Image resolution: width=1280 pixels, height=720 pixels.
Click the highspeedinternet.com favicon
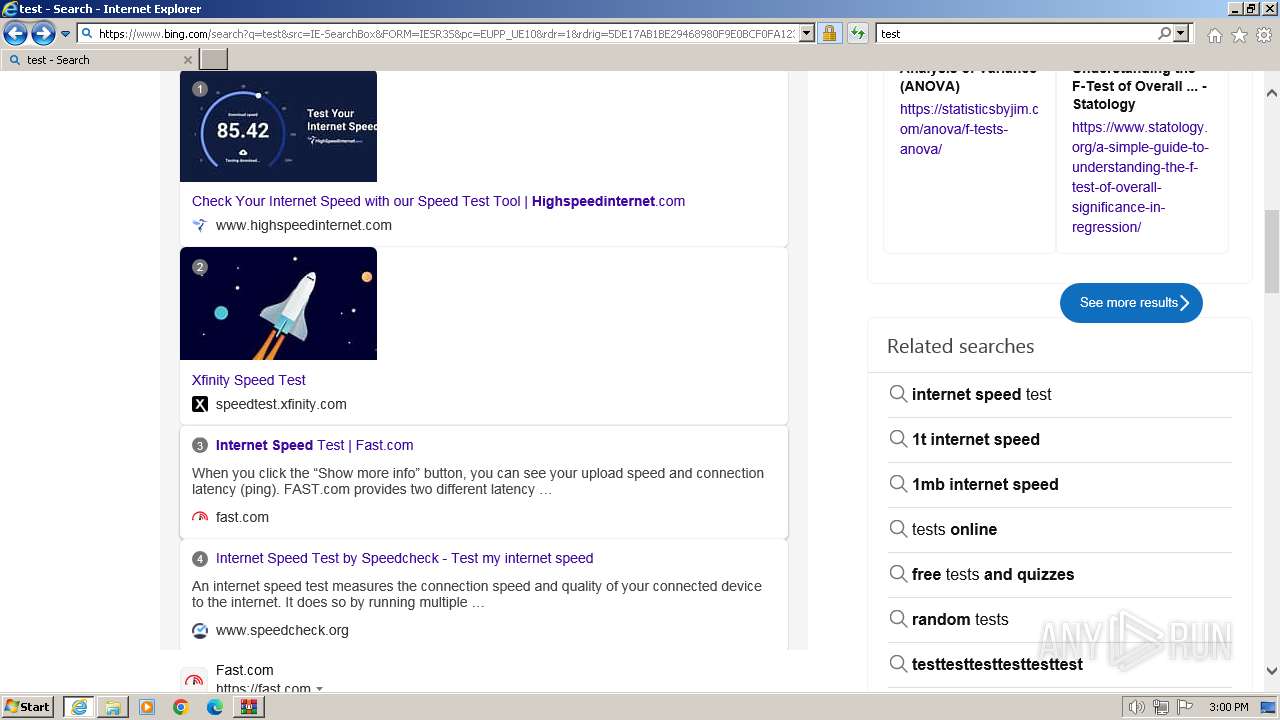tap(200, 225)
